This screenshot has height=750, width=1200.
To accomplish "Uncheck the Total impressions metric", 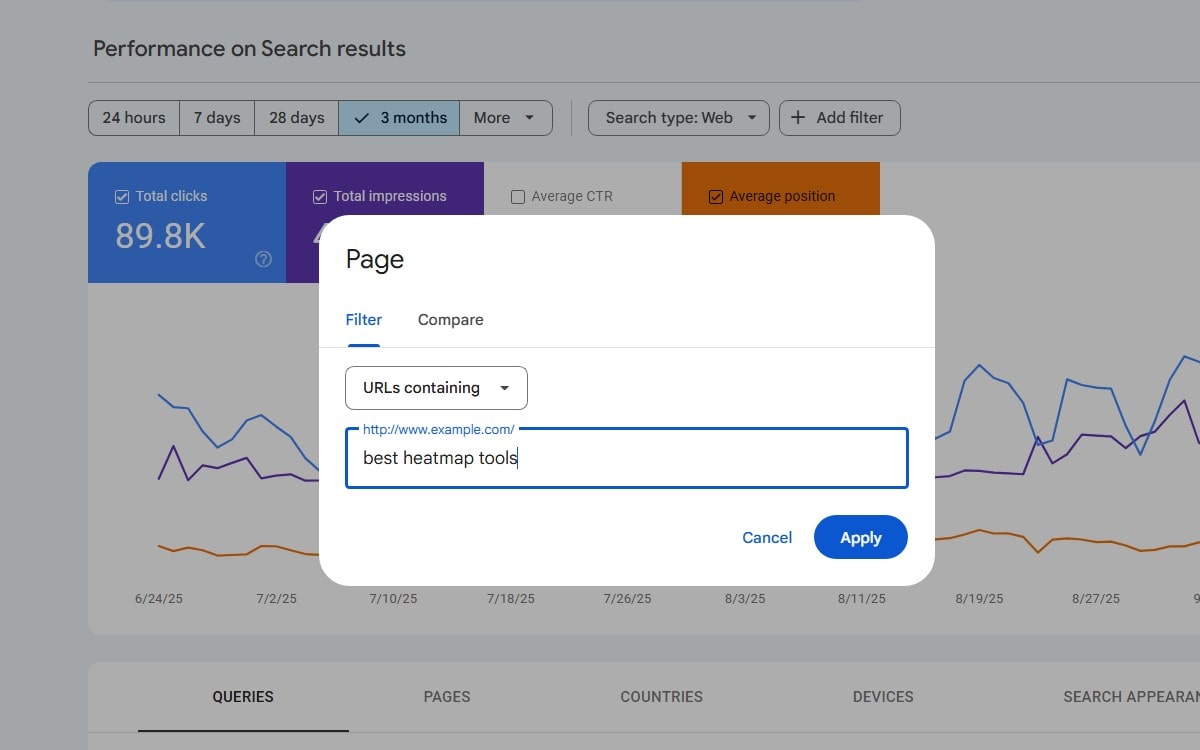I will point(321,196).
